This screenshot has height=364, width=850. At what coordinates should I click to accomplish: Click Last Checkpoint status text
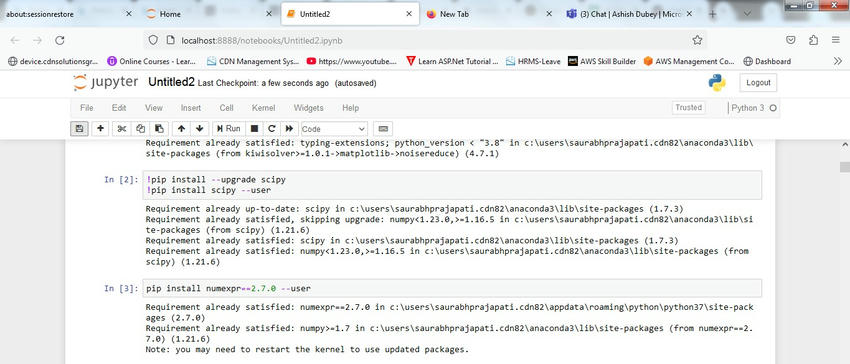point(263,83)
